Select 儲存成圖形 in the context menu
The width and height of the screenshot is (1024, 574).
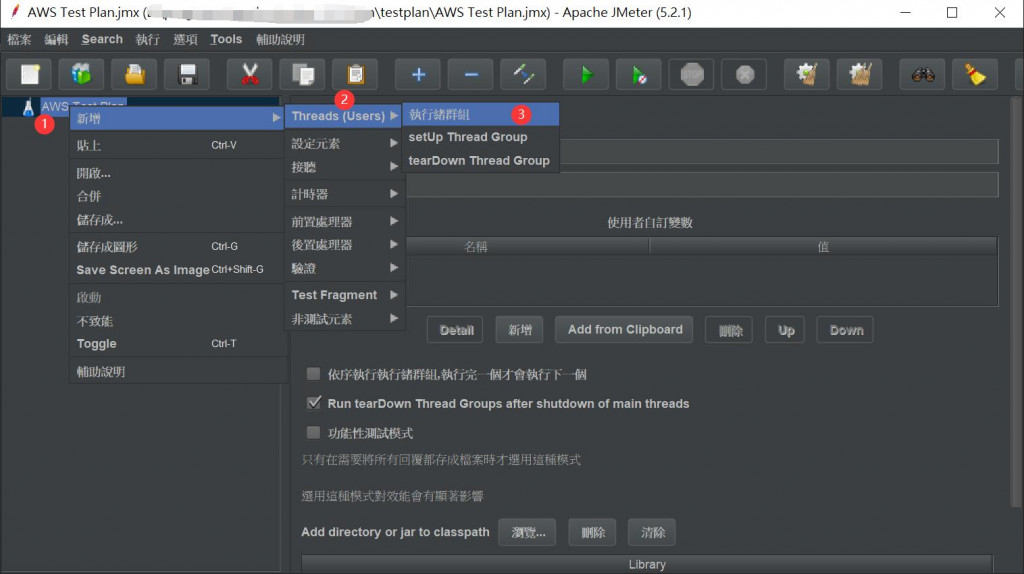point(177,247)
